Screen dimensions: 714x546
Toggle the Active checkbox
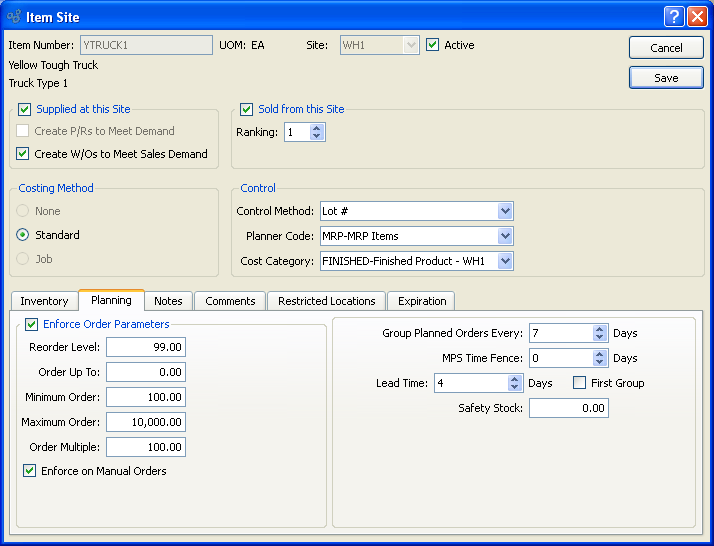(x=433, y=45)
